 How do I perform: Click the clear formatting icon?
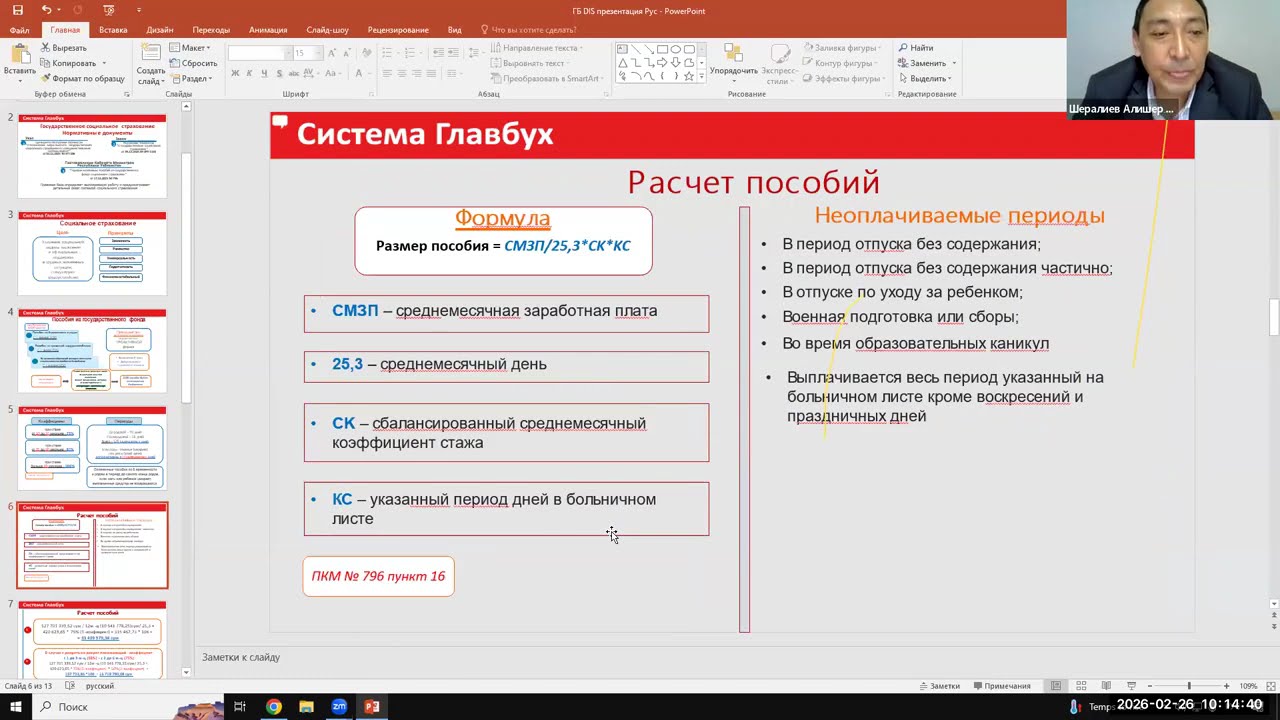(x=366, y=53)
